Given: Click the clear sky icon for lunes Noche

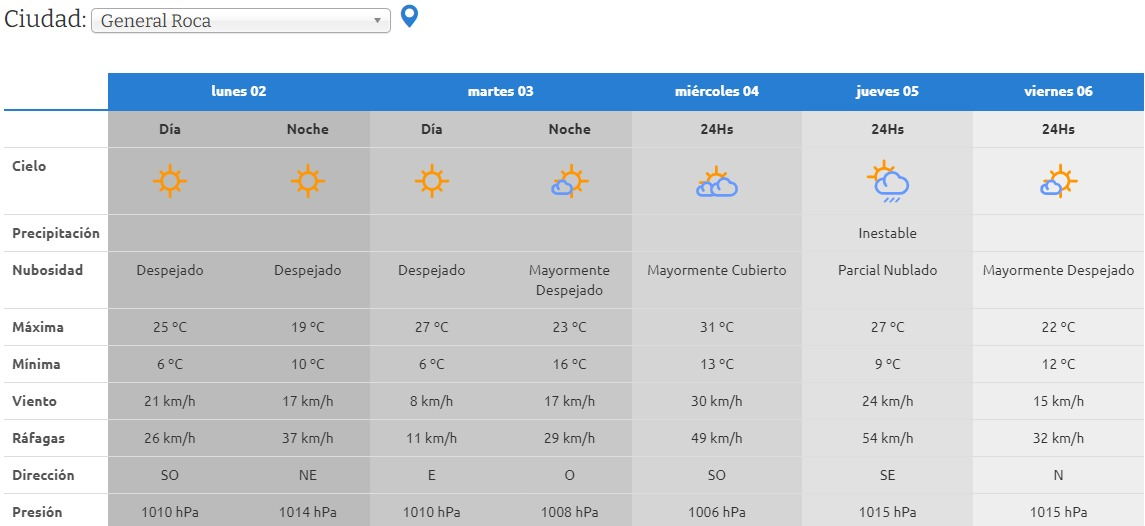Looking at the screenshot, I should [x=307, y=182].
